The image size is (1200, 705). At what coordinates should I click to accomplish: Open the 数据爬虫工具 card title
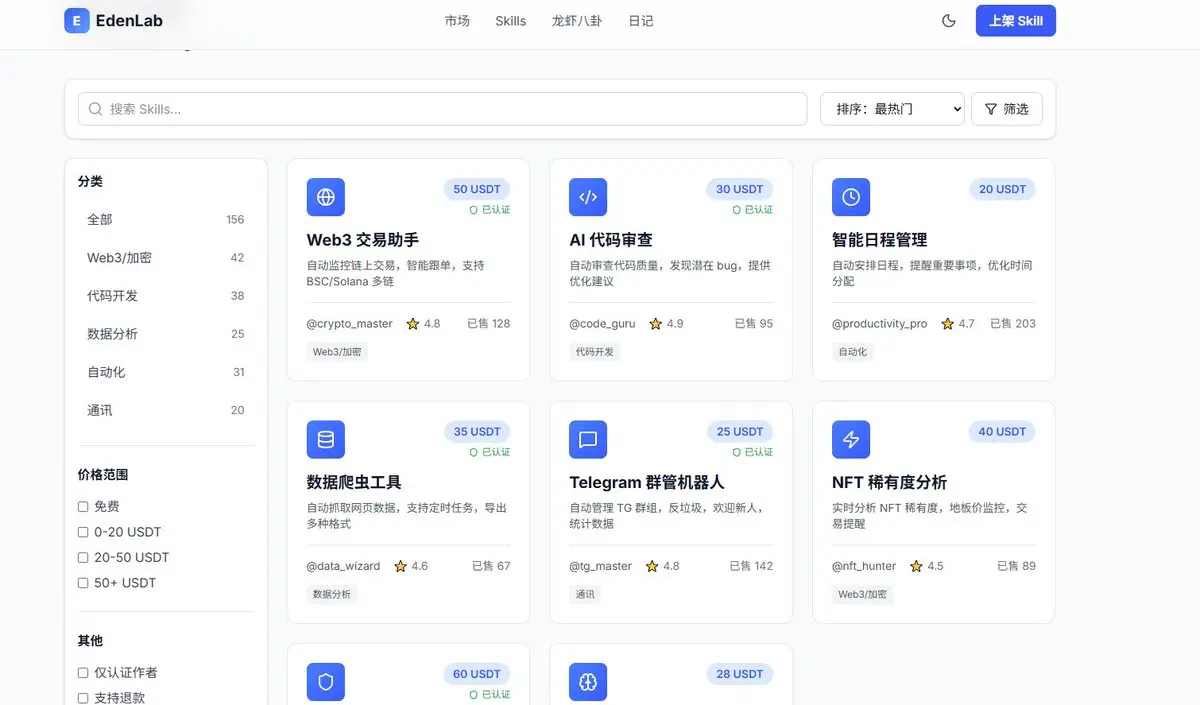[355, 482]
